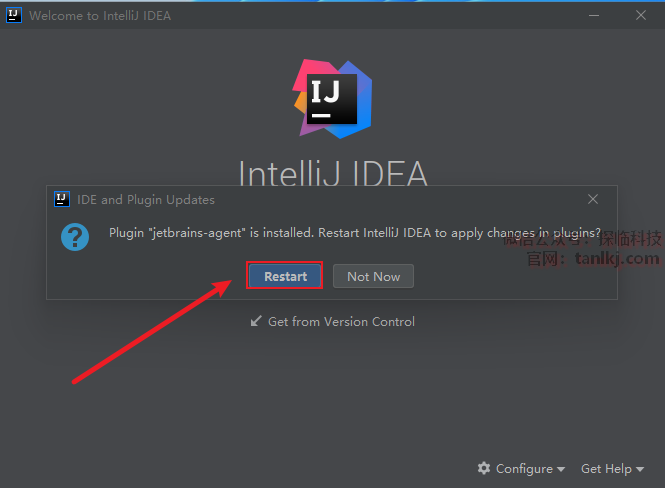
Task: Click the large IntelliJ IDEA logo
Action: [333, 98]
